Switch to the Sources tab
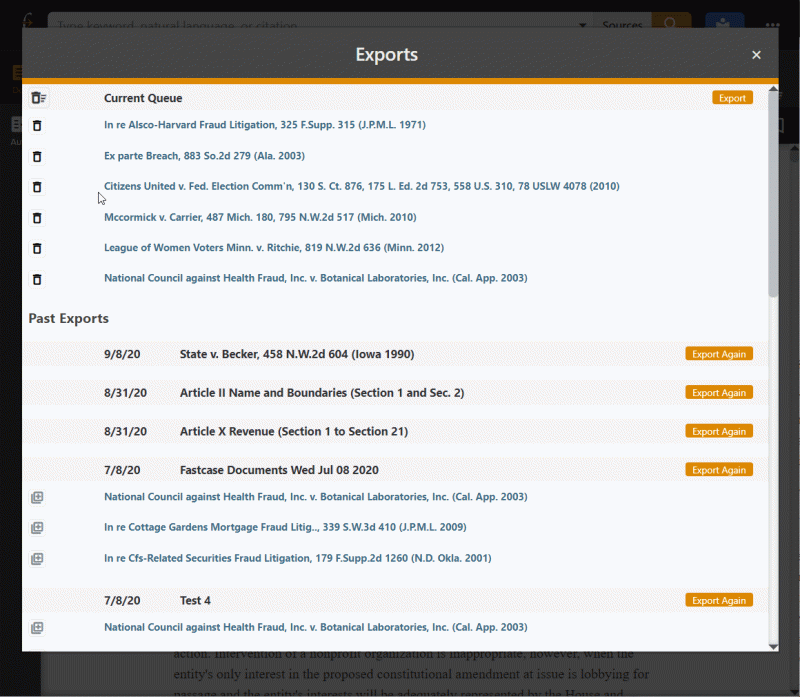Viewport: 800px width, 697px height. click(622, 25)
